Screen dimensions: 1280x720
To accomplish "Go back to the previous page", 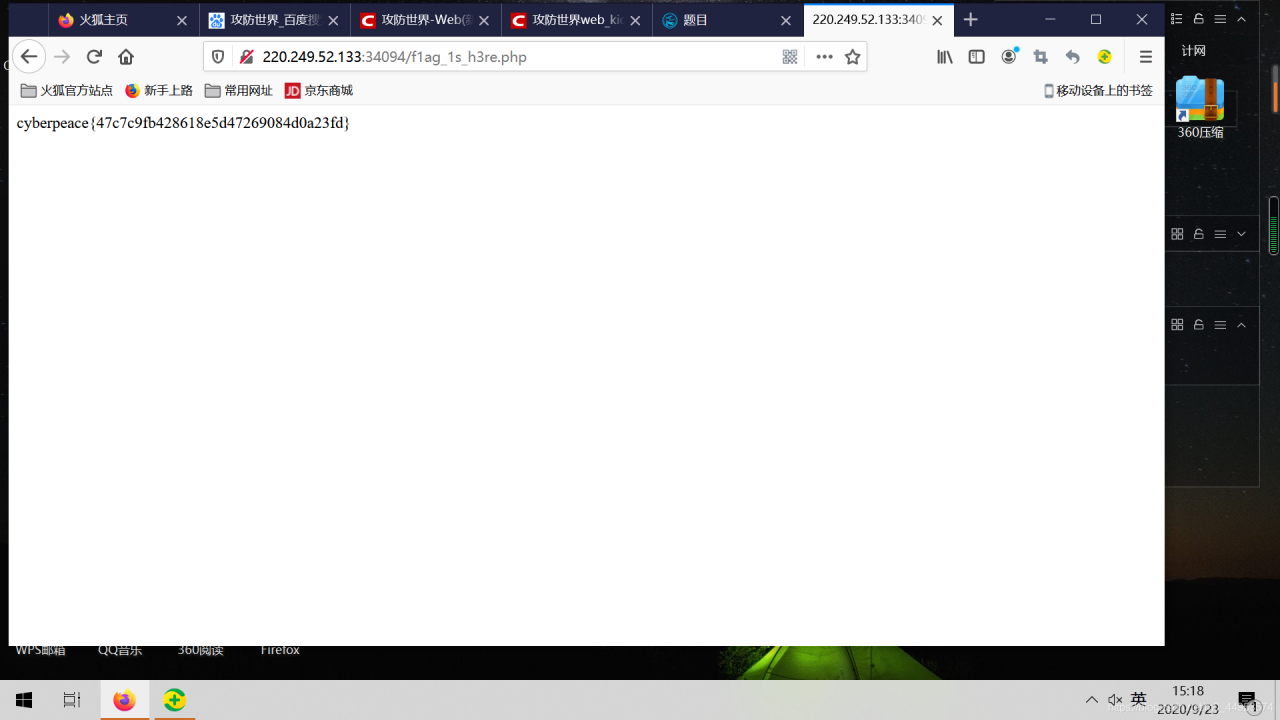I will [29, 57].
